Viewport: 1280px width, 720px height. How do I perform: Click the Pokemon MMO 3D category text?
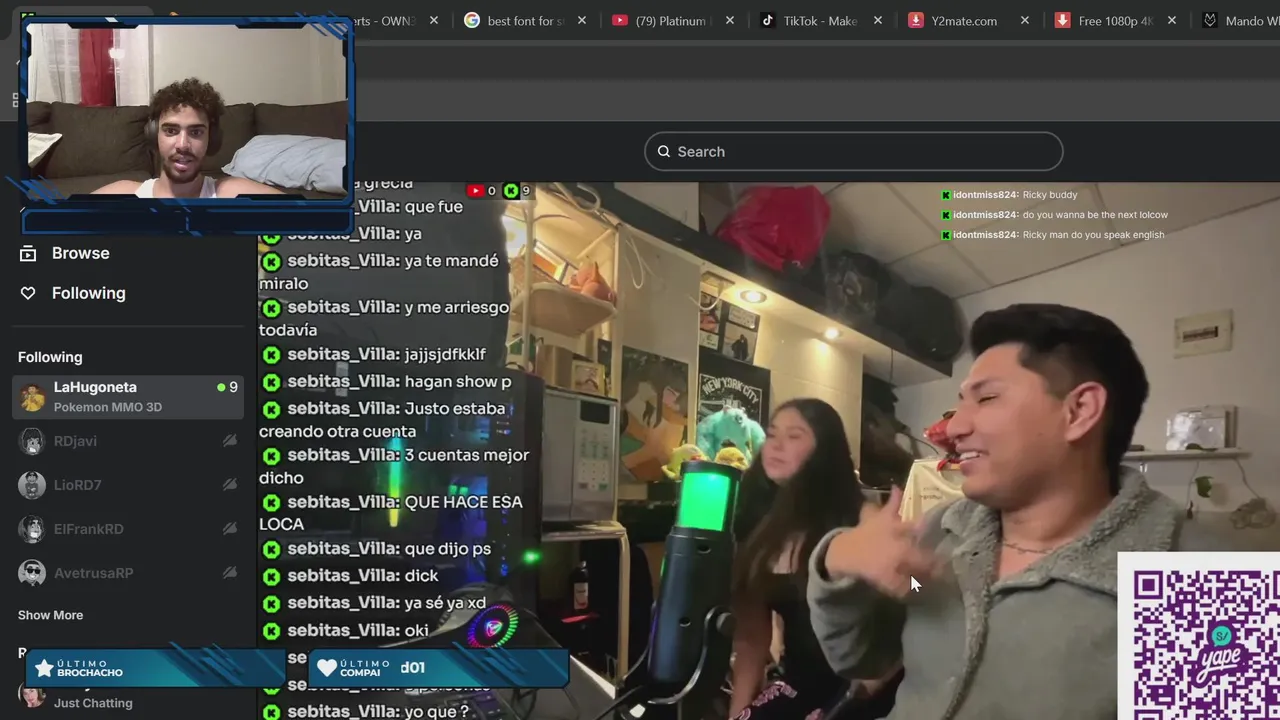coord(108,407)
